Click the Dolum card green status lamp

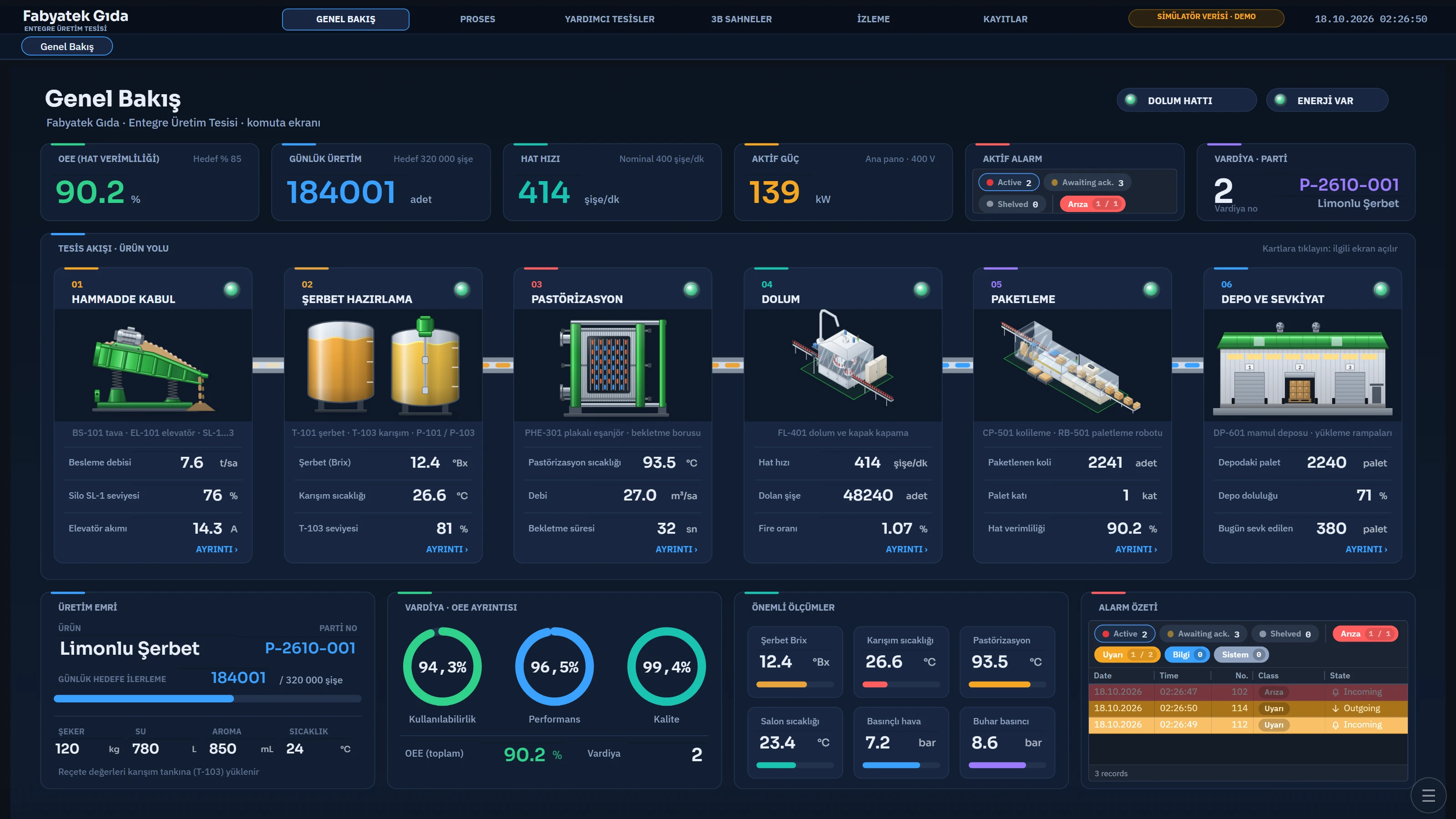click(921, 289)
